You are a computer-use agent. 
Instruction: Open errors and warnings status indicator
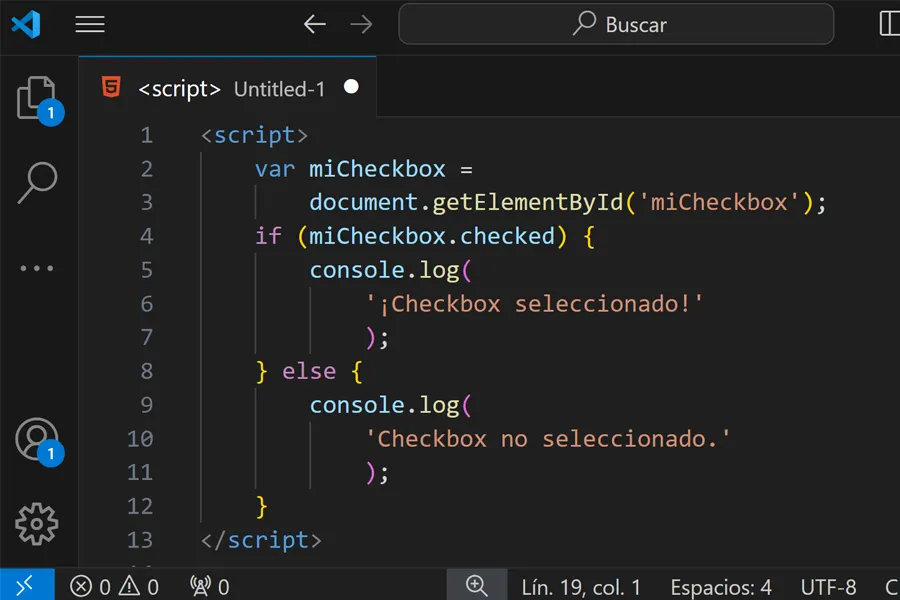click(x=114, y=587)
